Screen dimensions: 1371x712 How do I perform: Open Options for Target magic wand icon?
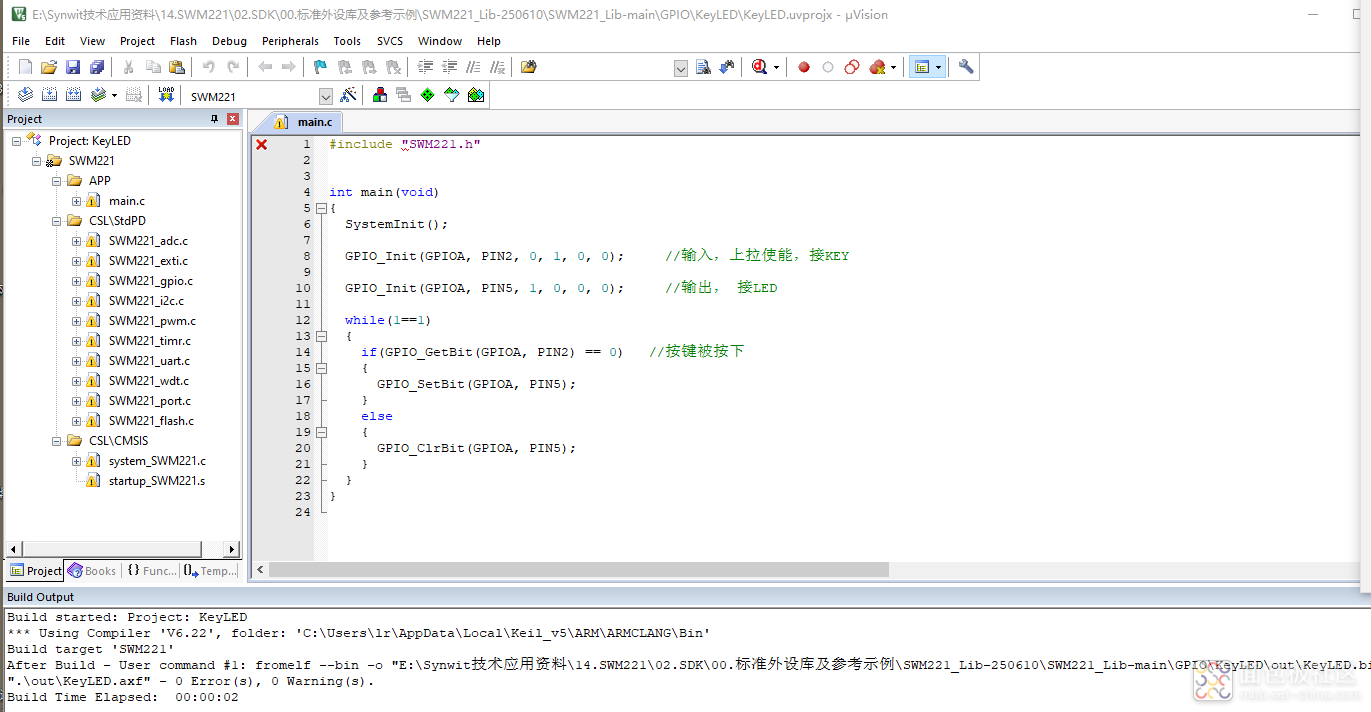(x=348, y=95)
